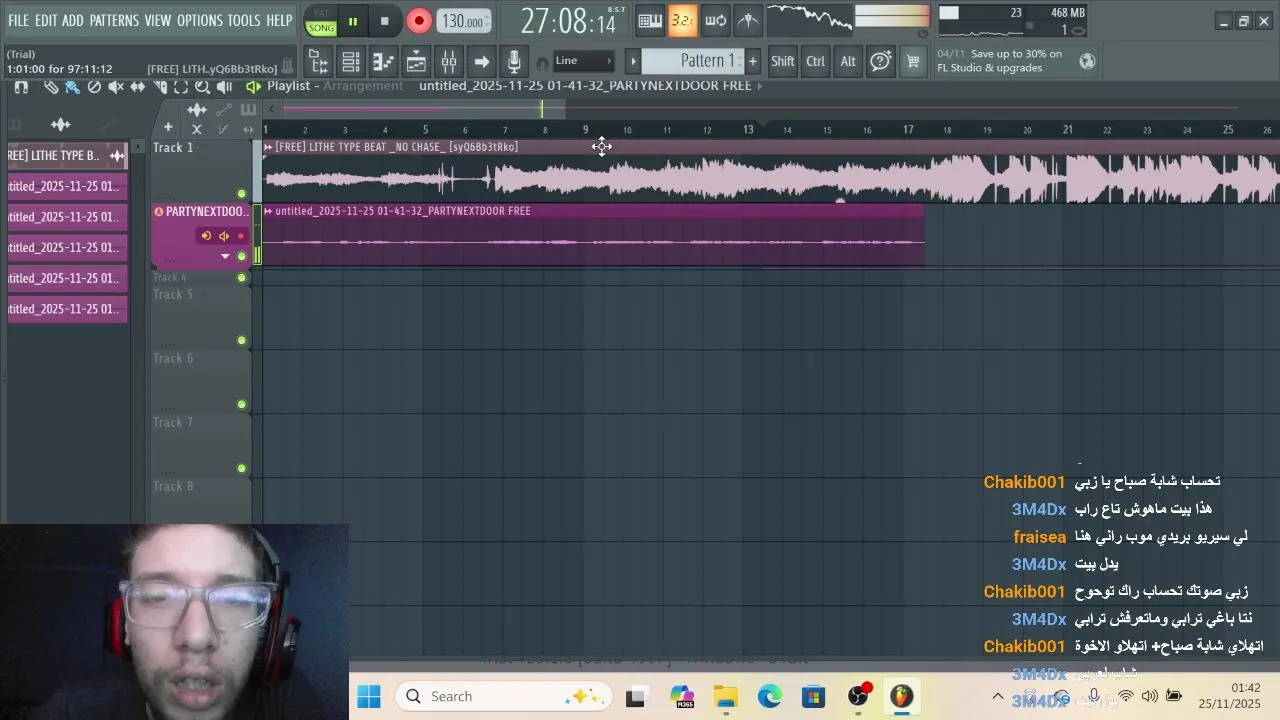The image size is (1280, 720).
Task: Click the Ctrl modifier button
Action: [816, 61]
